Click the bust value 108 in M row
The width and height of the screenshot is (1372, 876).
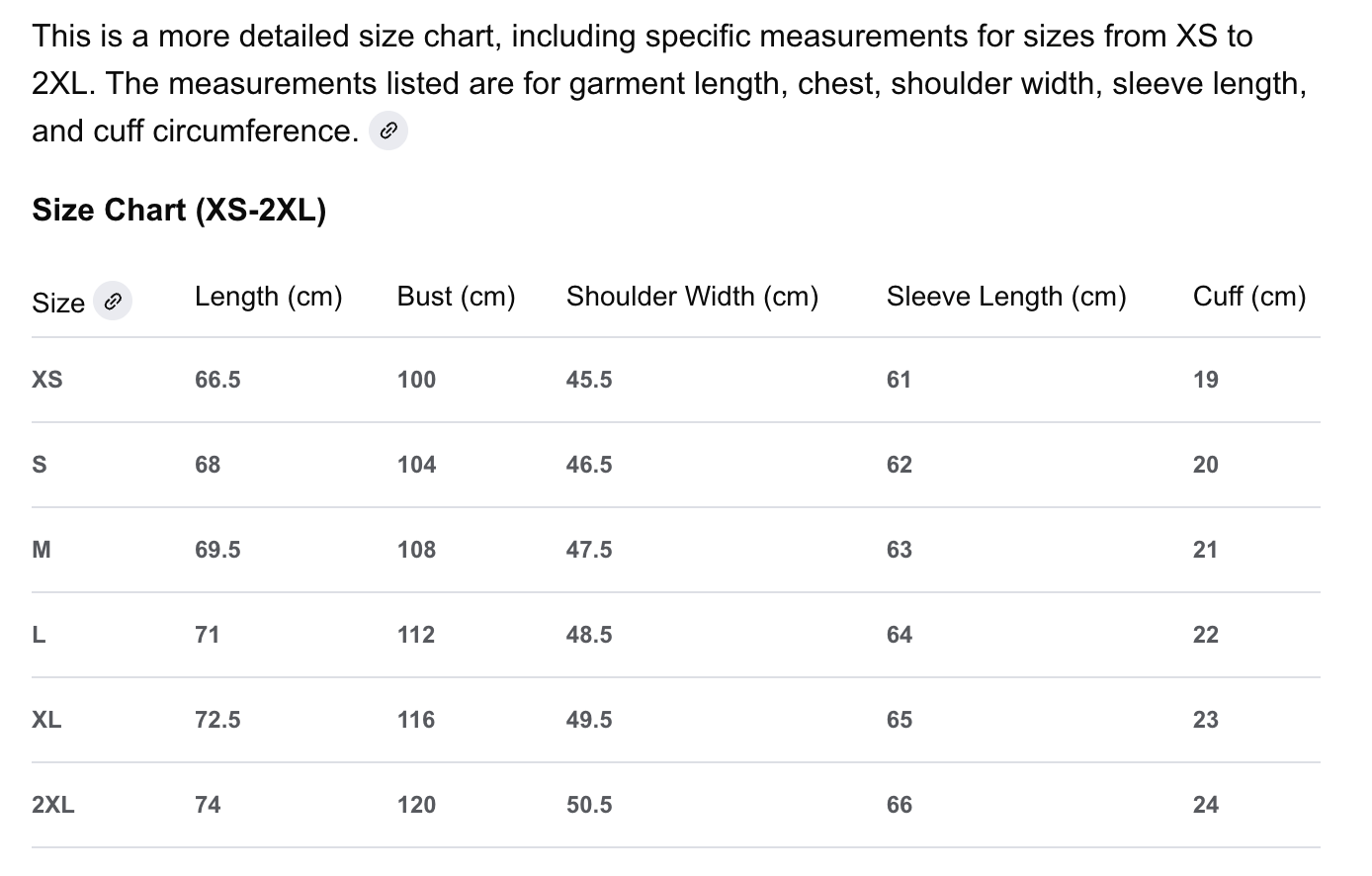416,550
